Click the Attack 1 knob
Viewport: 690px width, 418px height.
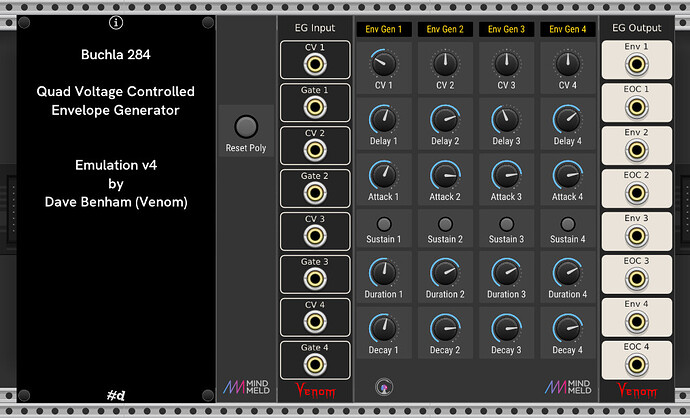click(384, 175)
